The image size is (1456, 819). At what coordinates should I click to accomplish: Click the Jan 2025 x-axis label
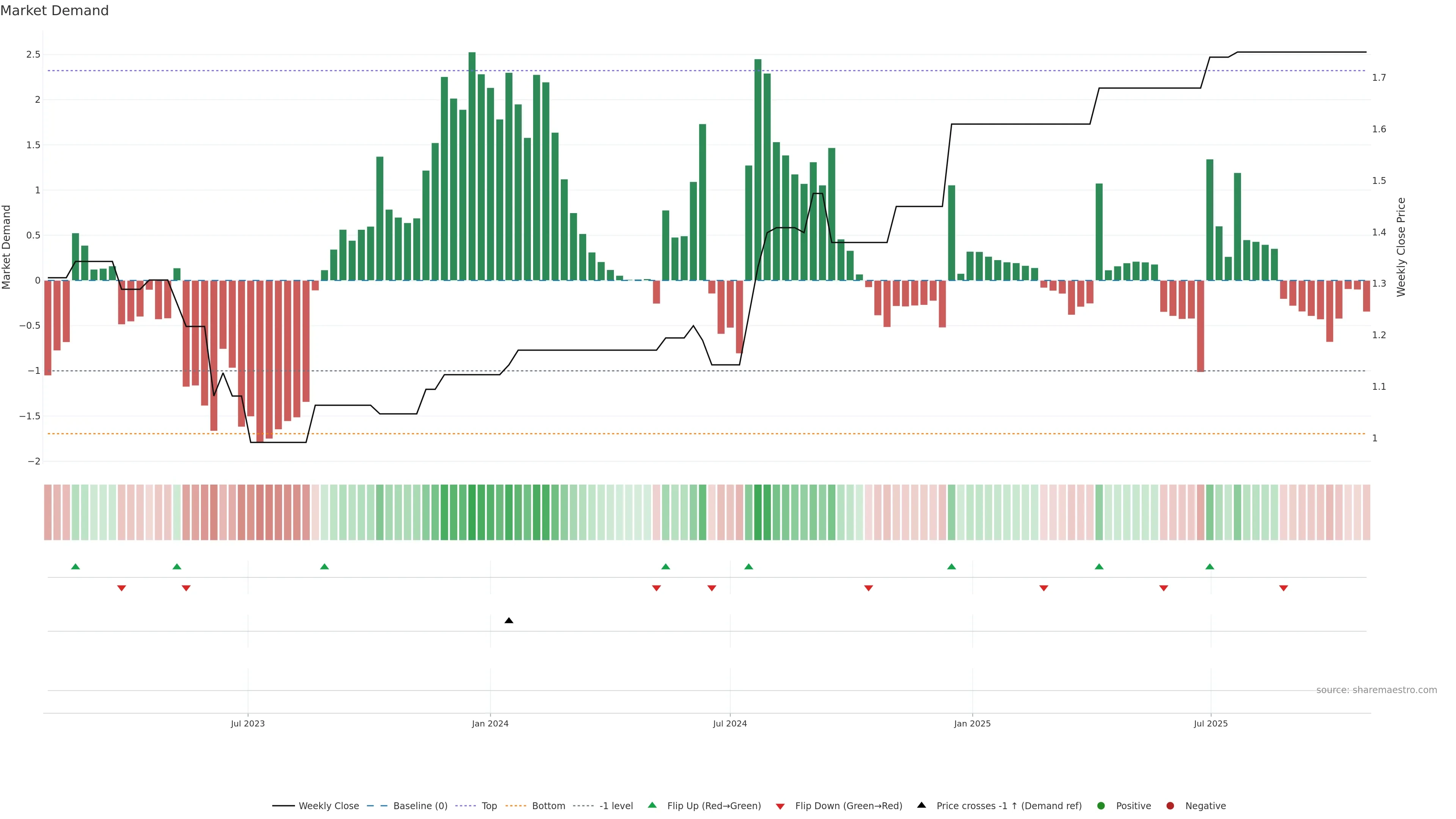point(972,723)
